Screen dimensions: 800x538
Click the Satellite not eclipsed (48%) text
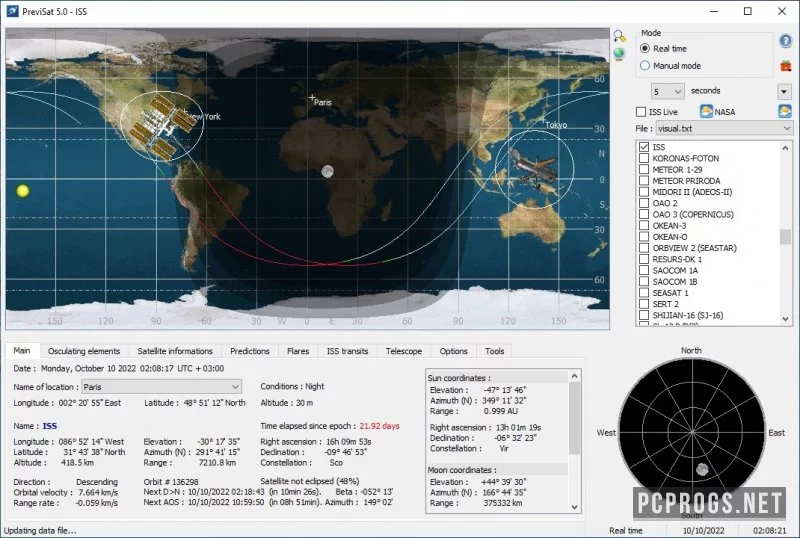pos(310,481)
